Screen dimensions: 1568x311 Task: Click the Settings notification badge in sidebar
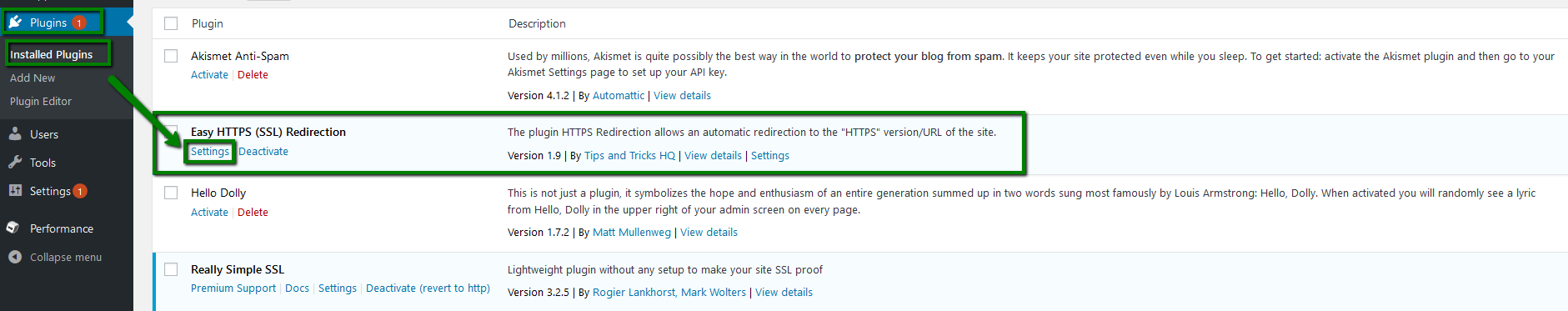click(x=80, y=191)
